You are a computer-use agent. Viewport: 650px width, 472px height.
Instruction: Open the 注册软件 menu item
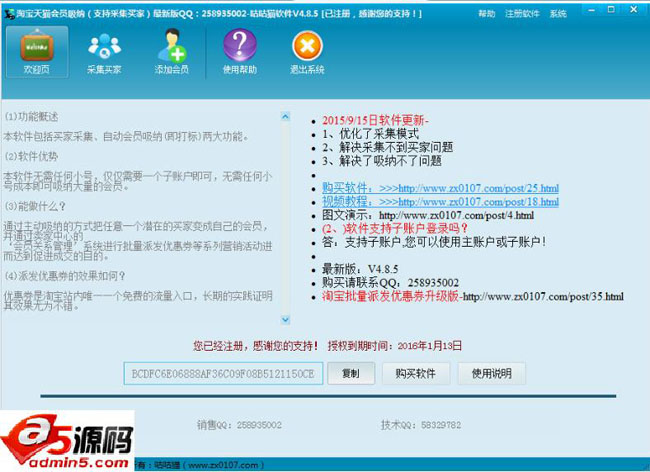pos(522,14)
